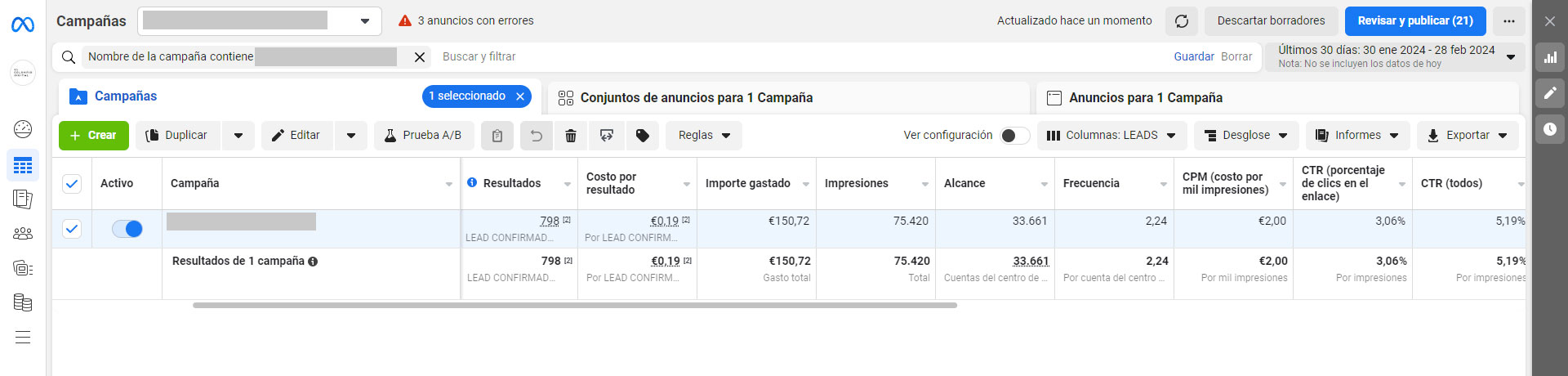This screenshot has height=376, width=1568.
Task: Open the date range dropdown 'Últimos 30 días'
Action: point(1396,56)
